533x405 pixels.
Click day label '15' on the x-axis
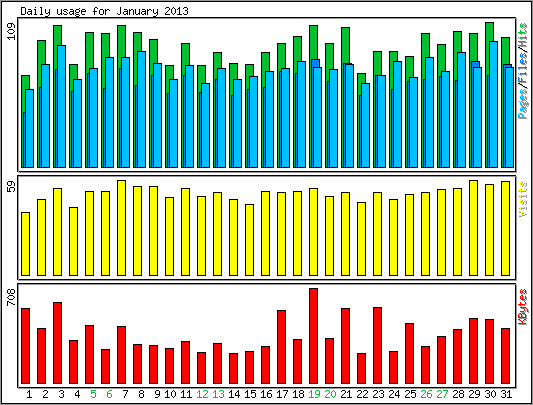(250, 394)
